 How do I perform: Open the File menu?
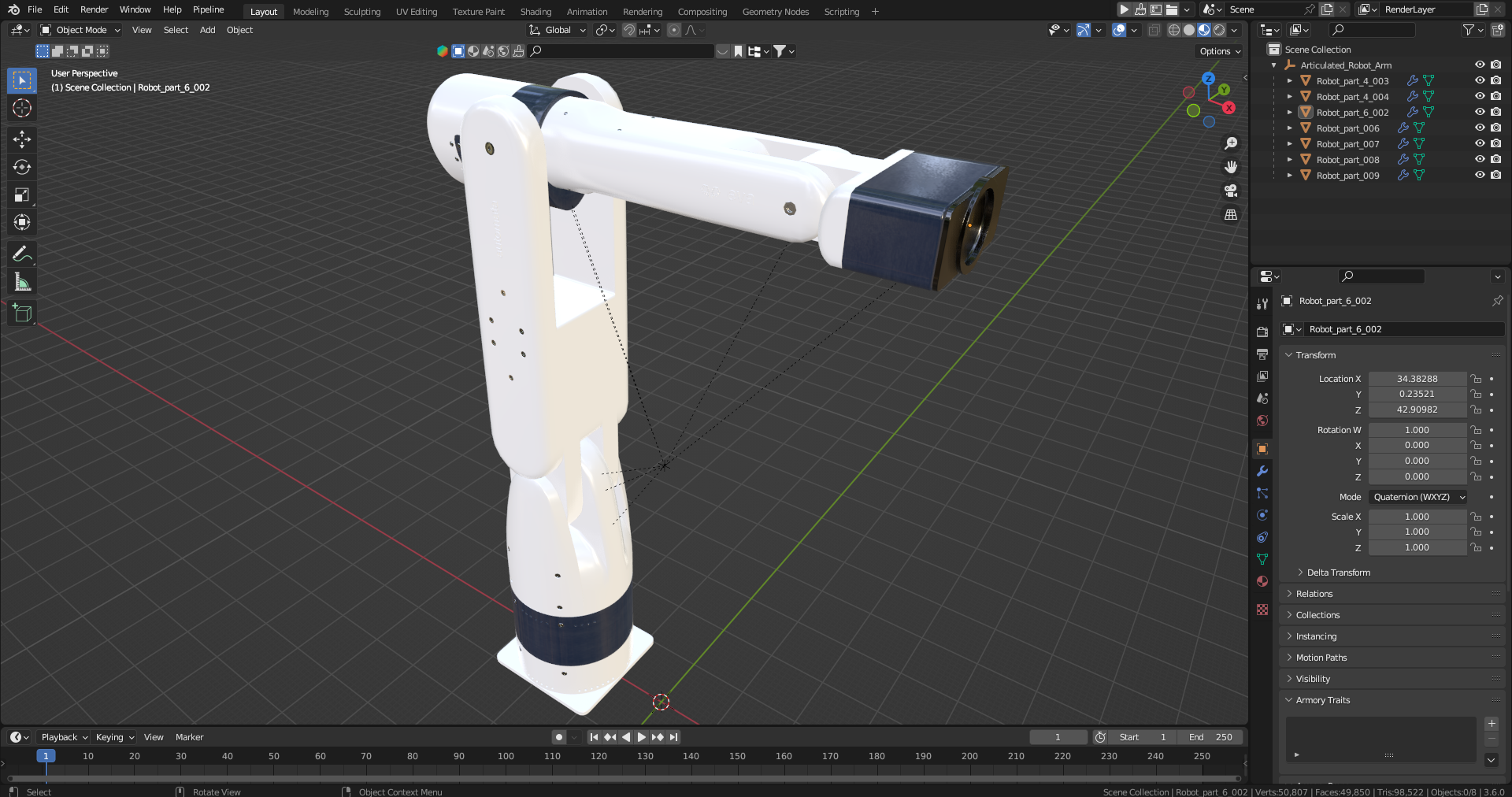35,9
